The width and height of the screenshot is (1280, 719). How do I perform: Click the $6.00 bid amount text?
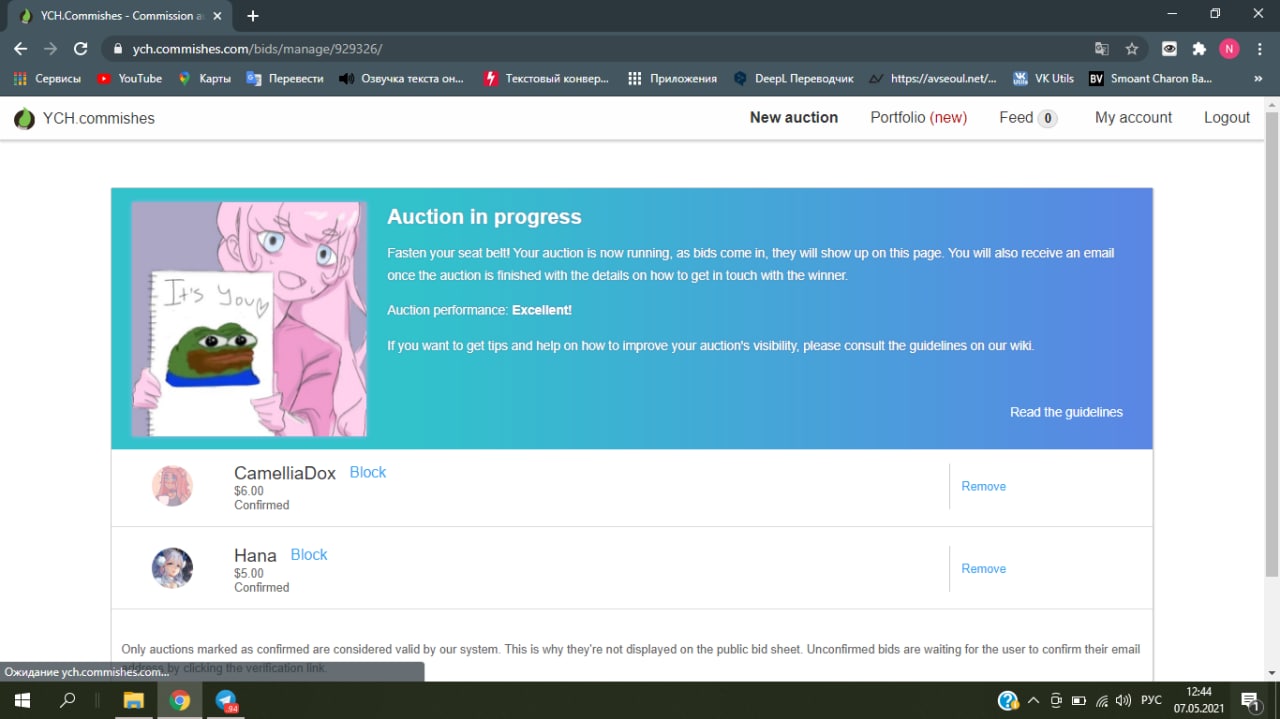point(249,491)
